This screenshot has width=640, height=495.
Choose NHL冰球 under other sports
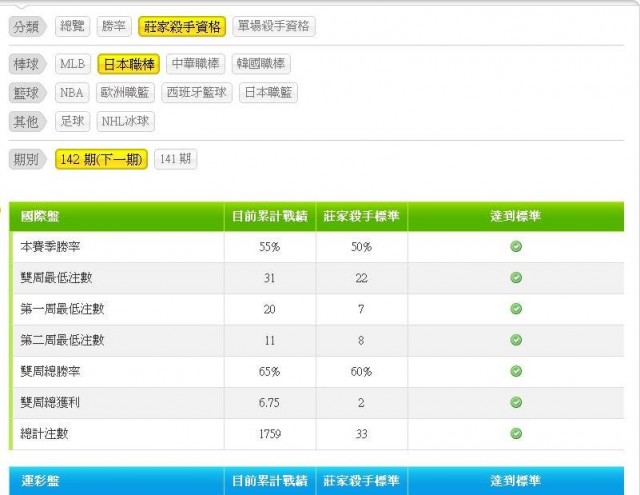tap(126, 122)
